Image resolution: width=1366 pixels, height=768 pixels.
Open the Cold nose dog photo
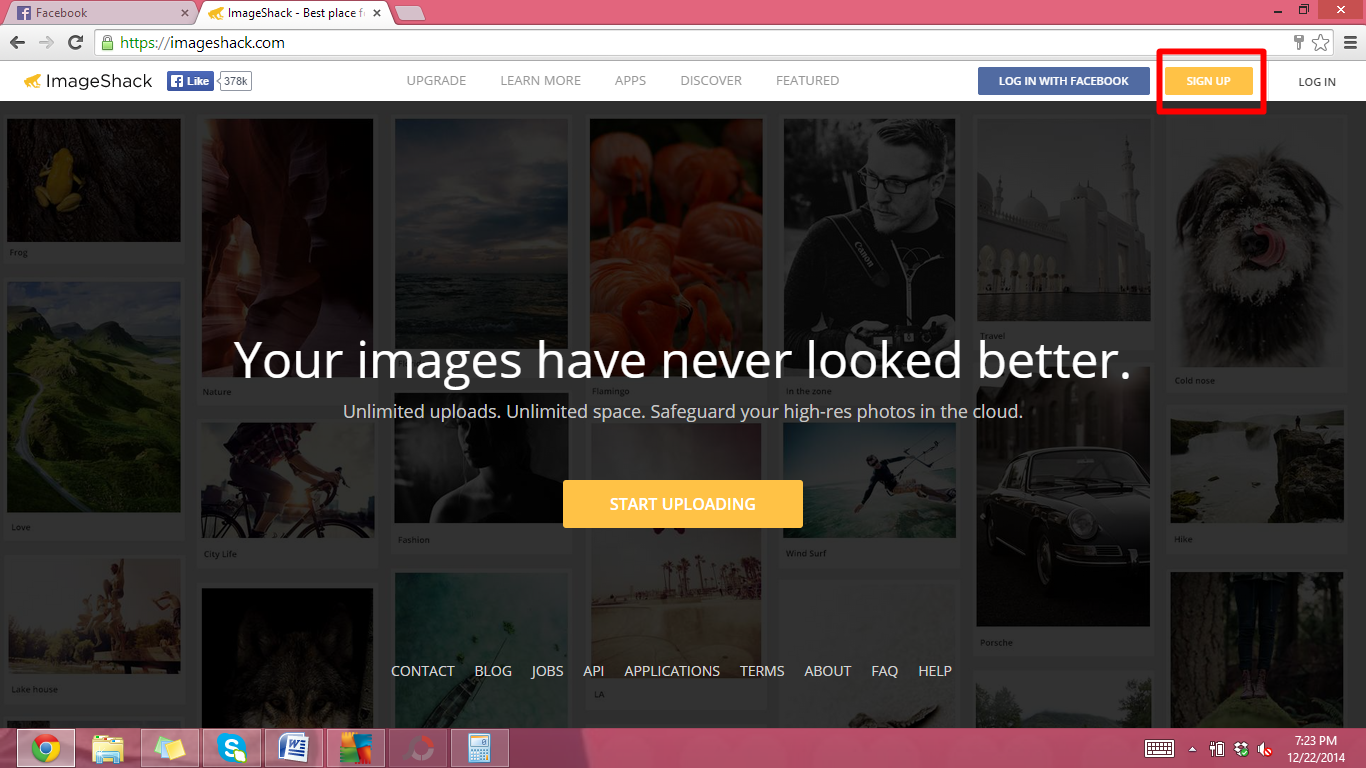(x=1257, y=242)
